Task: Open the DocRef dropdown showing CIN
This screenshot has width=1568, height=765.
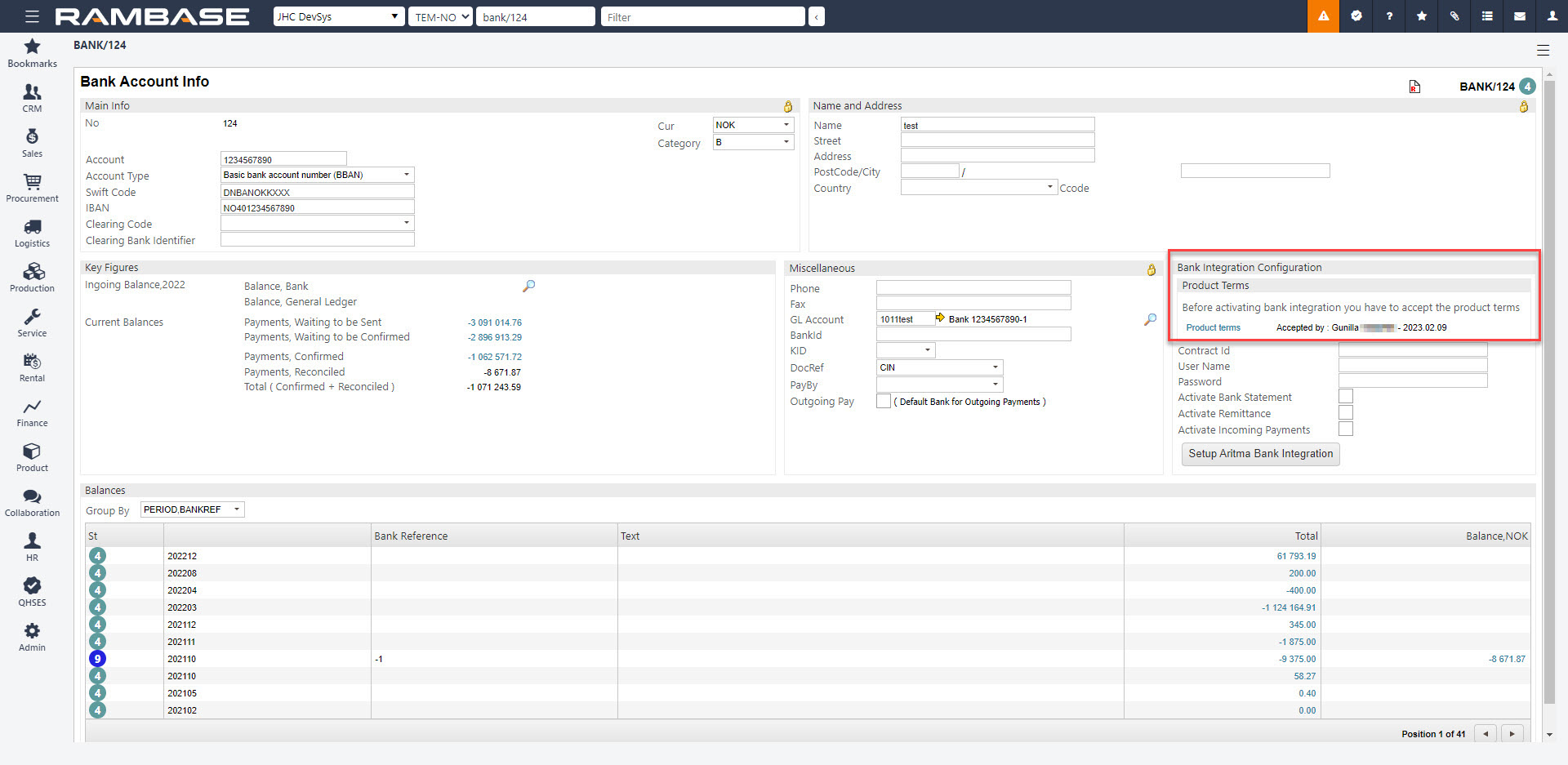Action: click(939, 367)
